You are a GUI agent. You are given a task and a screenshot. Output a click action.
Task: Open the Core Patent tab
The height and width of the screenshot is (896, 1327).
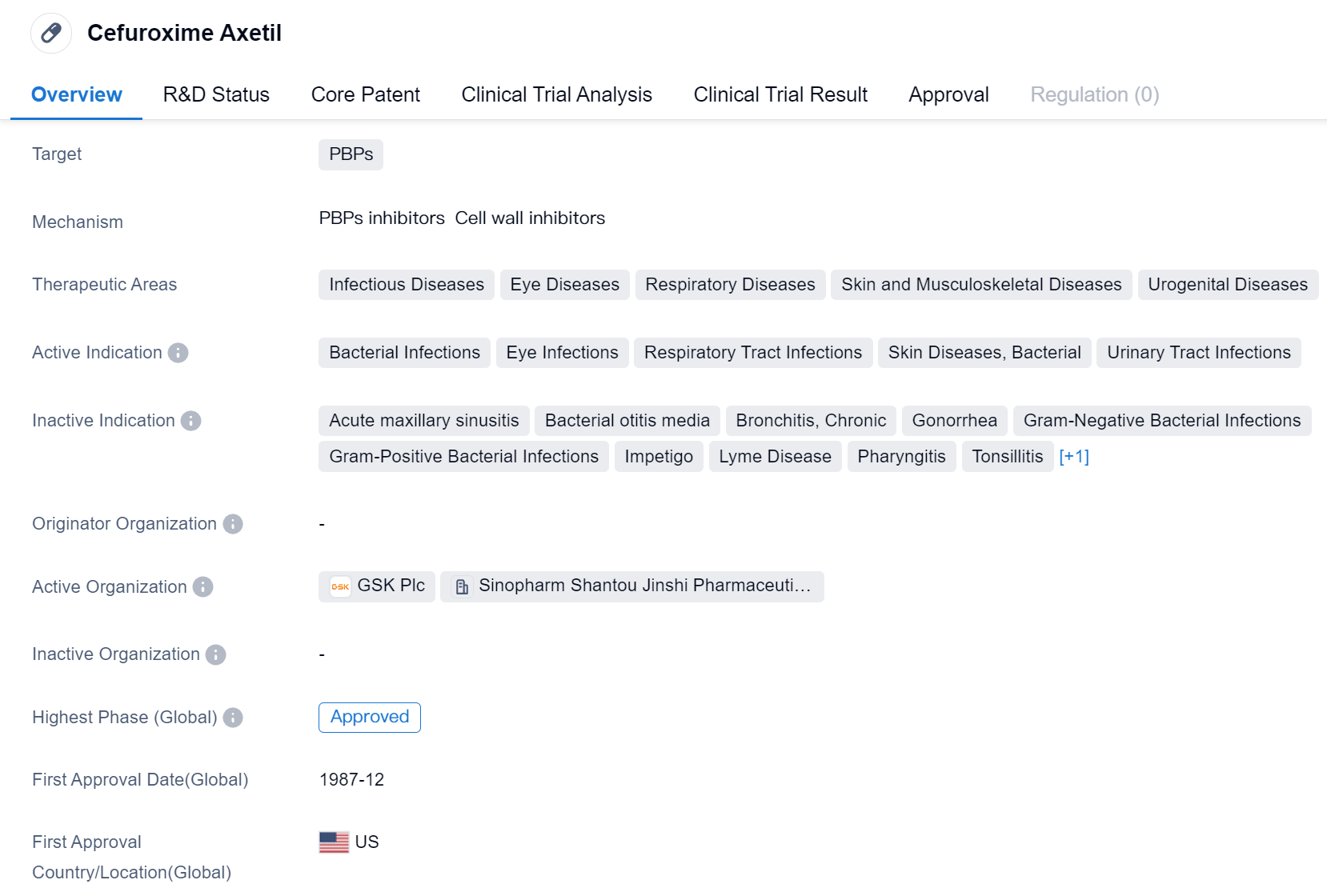click(x=365, y=94)
